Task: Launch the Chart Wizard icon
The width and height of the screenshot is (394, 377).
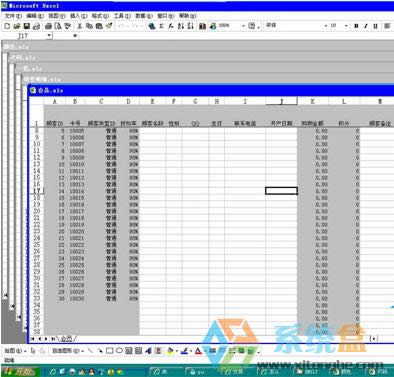Action: pos(202,26)
